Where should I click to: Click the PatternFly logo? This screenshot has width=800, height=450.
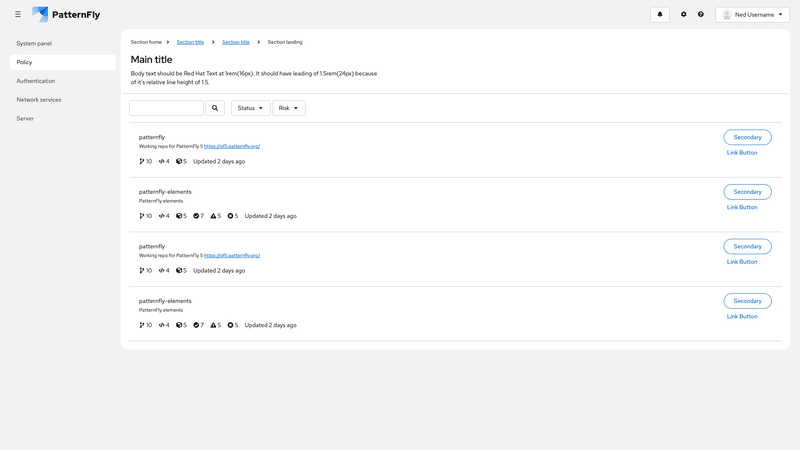pyautogui.click(x=66, y=15)
